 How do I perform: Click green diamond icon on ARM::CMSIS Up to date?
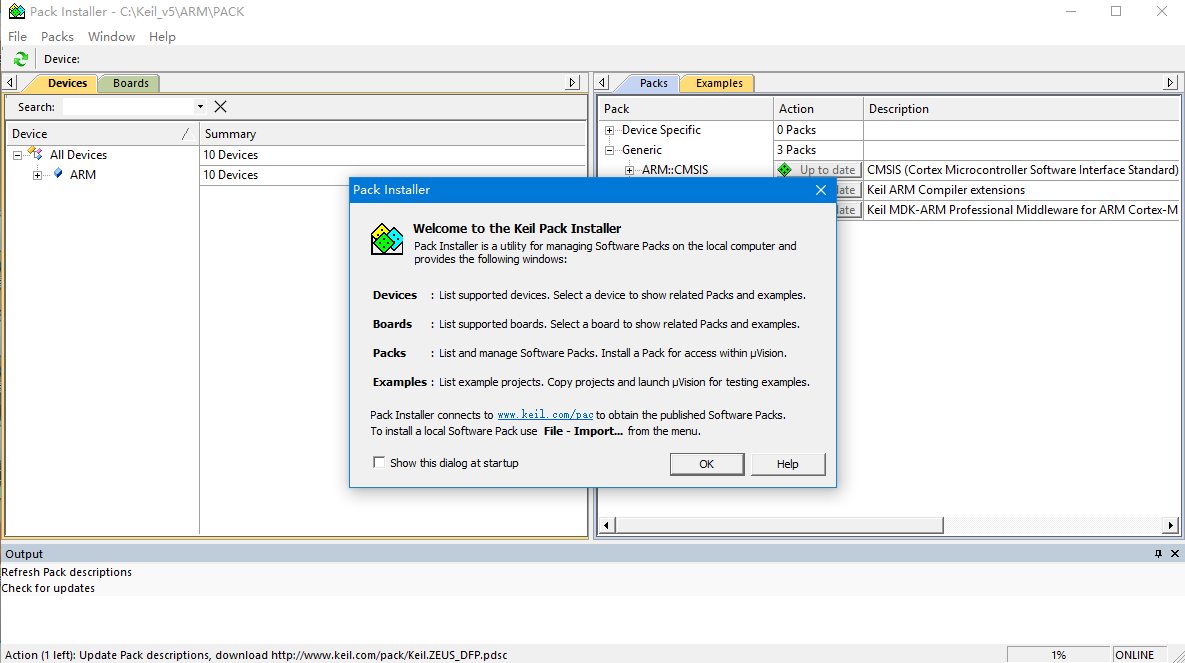click(x=784, y=170)
